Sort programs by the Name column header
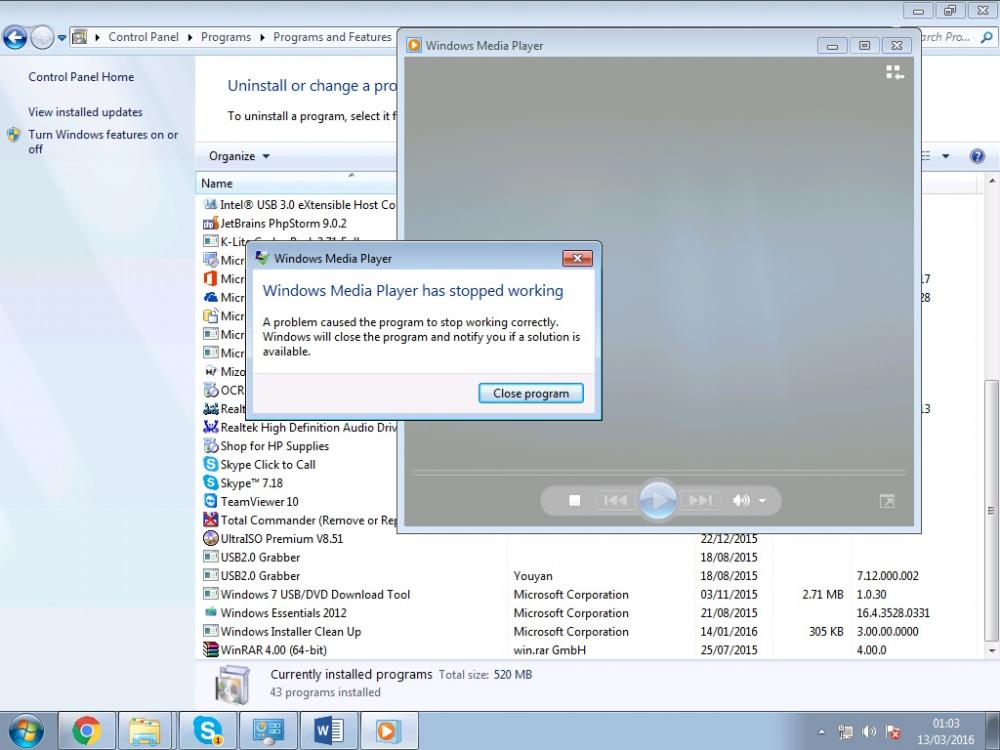The height and width of the screenshot is (750, 1000). pos(217,183)
